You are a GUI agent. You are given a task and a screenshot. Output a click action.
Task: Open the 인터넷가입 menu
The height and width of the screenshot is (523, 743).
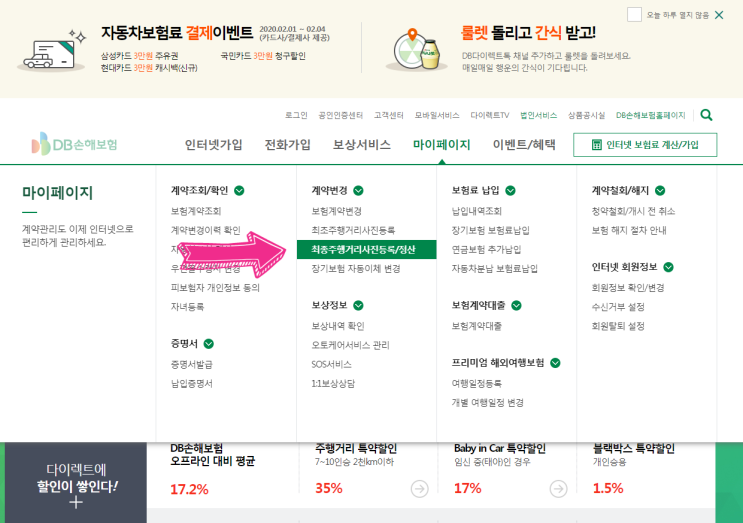click(213, 144)
